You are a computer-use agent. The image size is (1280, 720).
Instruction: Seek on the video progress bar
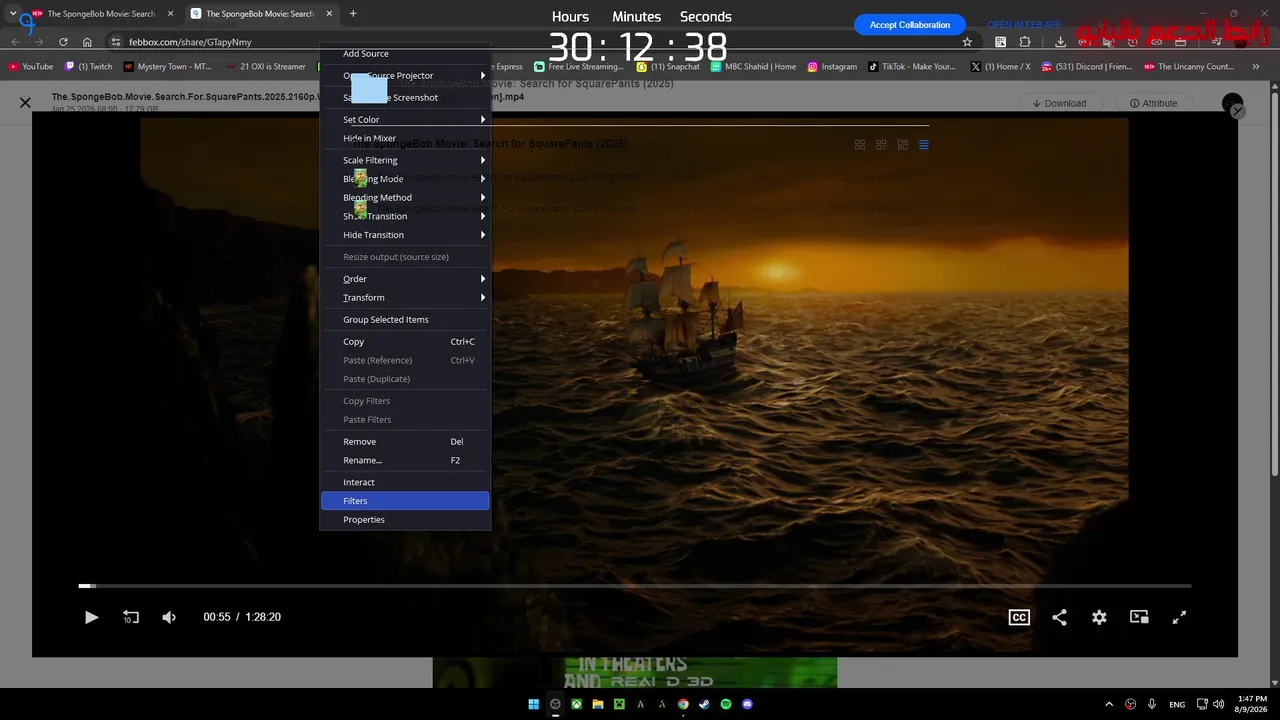coord(635,586)
